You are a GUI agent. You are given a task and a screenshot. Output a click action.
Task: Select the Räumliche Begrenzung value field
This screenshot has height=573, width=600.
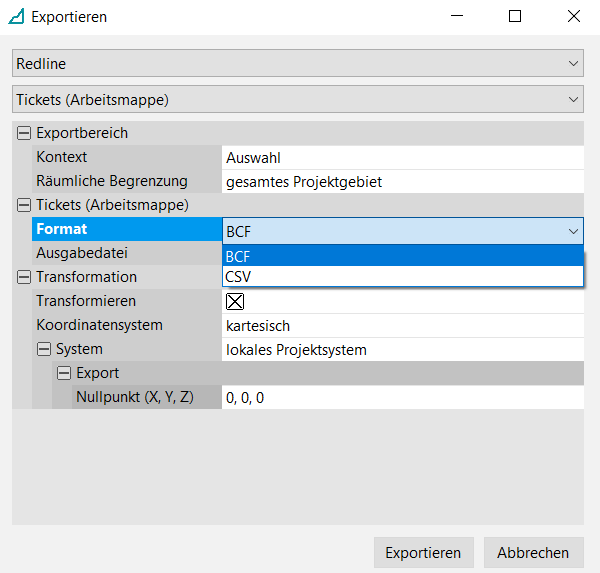click(402, 181)
